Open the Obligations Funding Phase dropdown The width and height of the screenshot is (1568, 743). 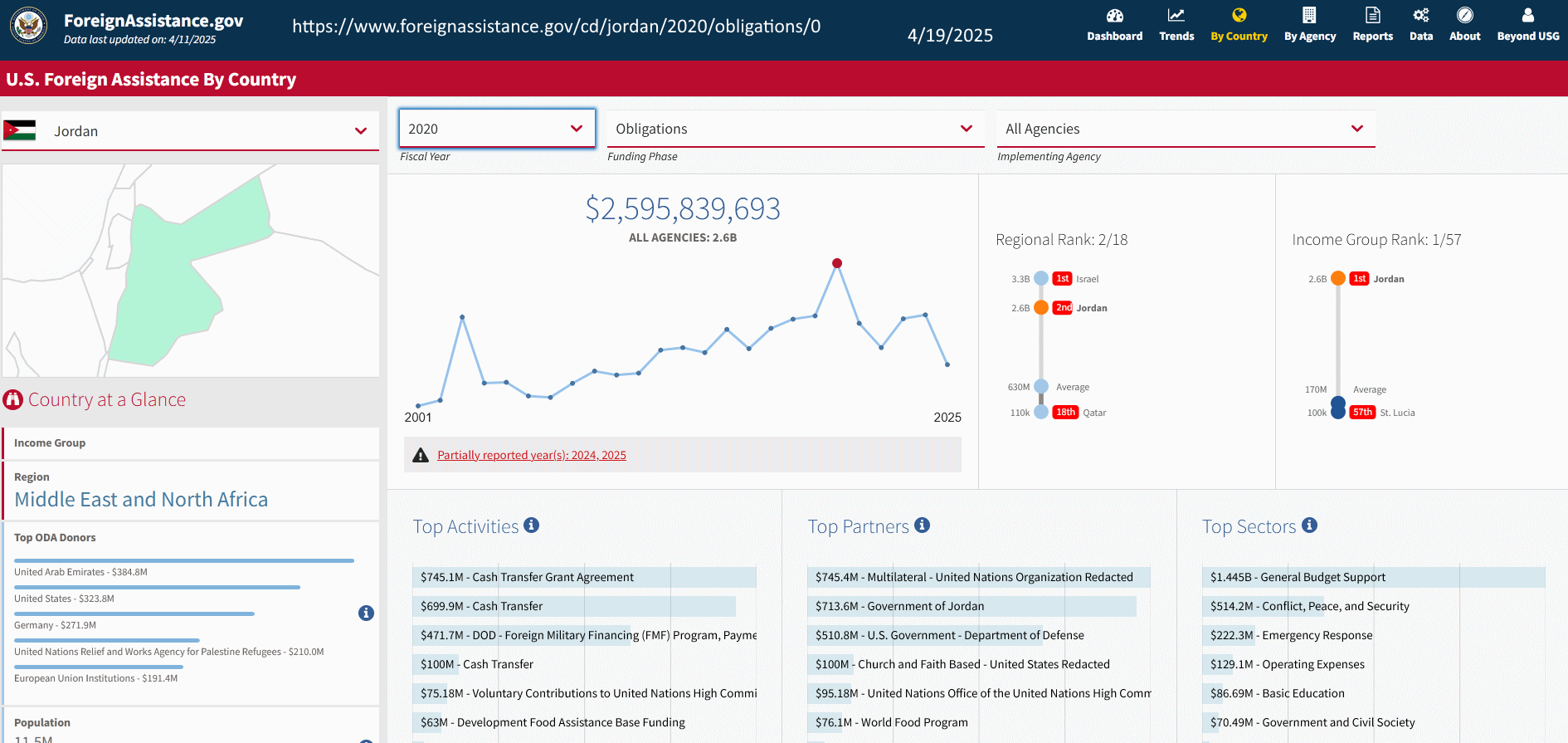(x=795, y=129)
